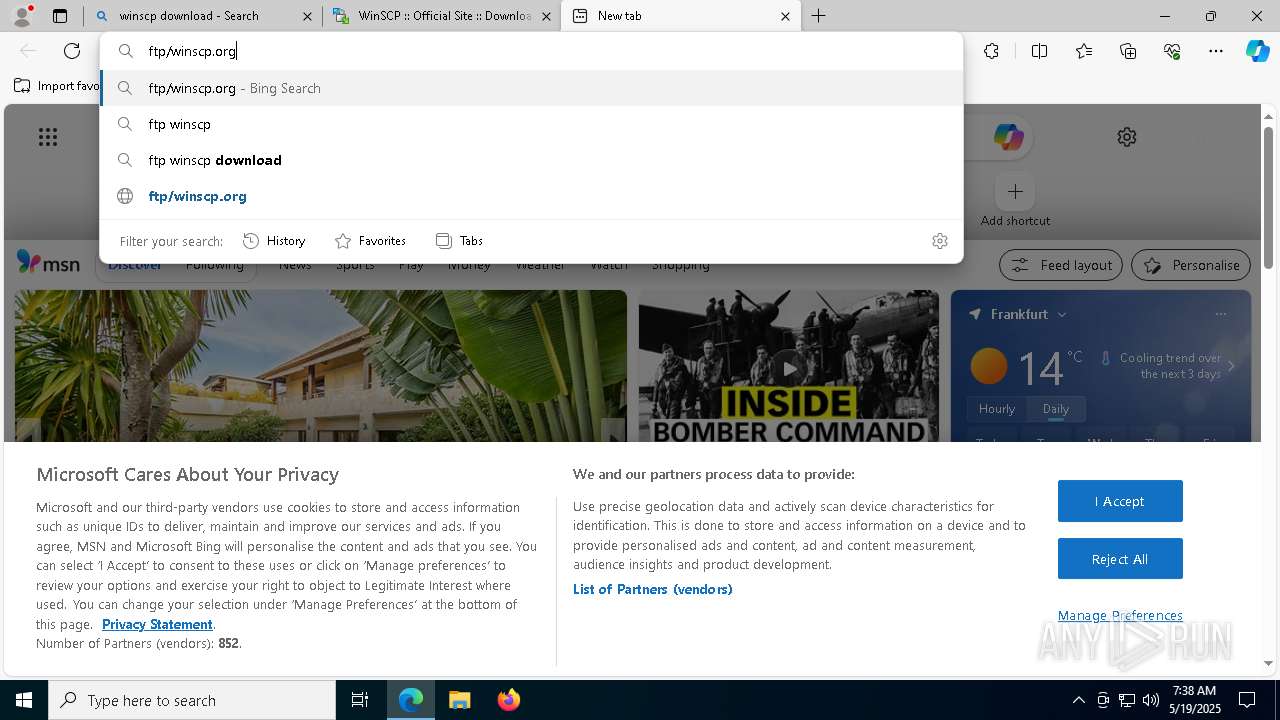The width and height of the screenshot is (1280, 720).
Task: Open the weather card ellipsis options
Action: (1220, 314)
